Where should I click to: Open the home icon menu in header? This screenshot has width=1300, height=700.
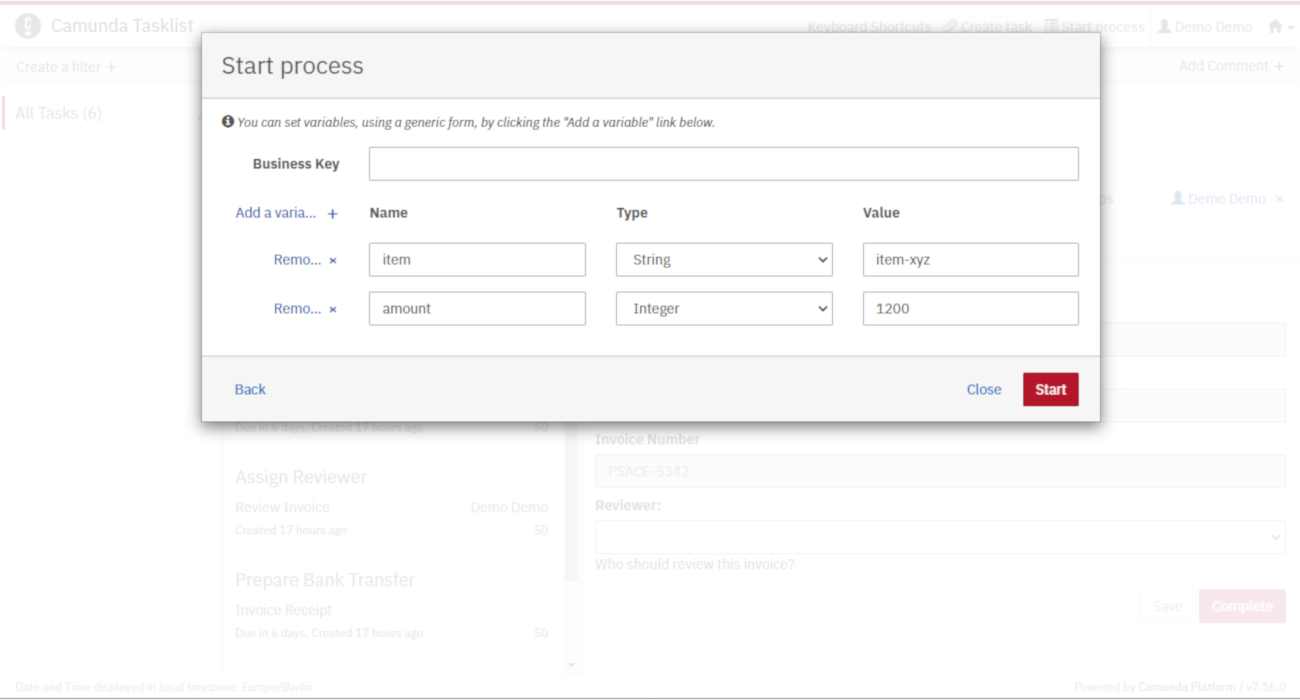[1279, 27]
